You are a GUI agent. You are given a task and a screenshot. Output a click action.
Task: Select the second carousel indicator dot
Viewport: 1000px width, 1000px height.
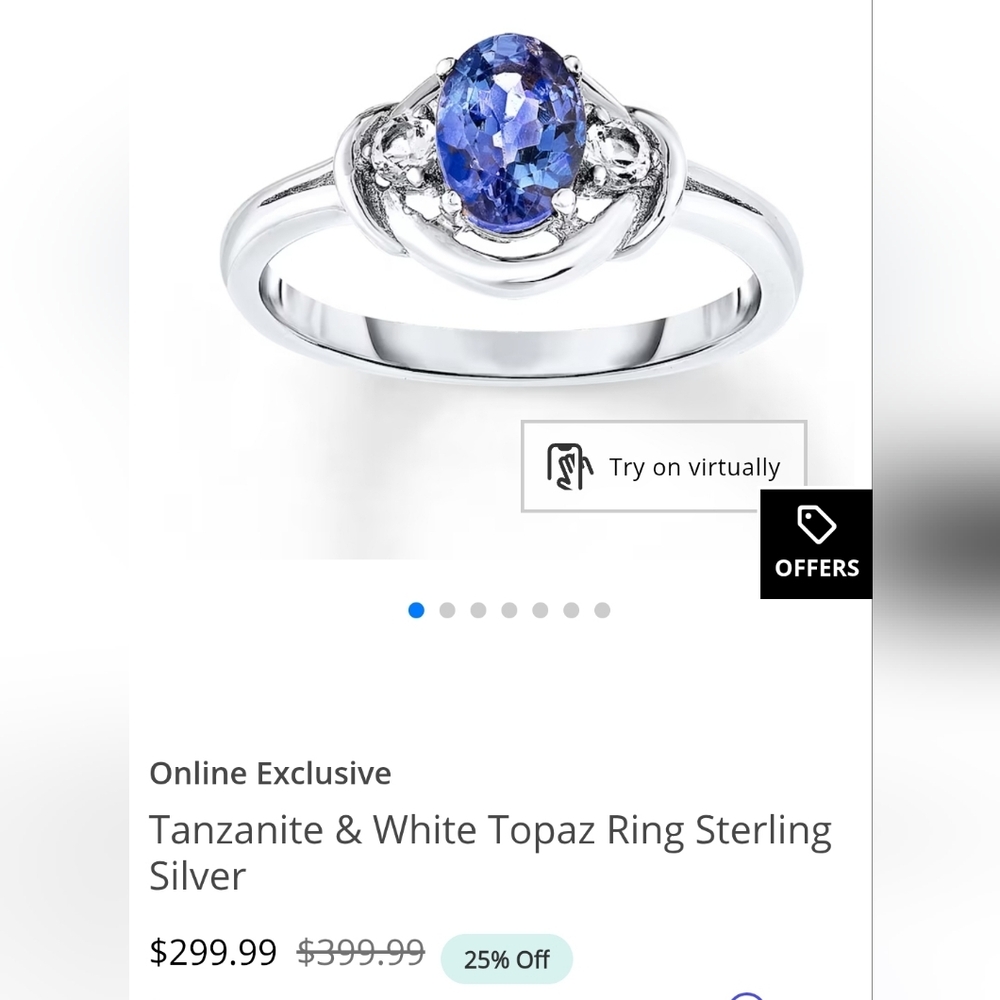pyautogui.click(x=447, y=610)
